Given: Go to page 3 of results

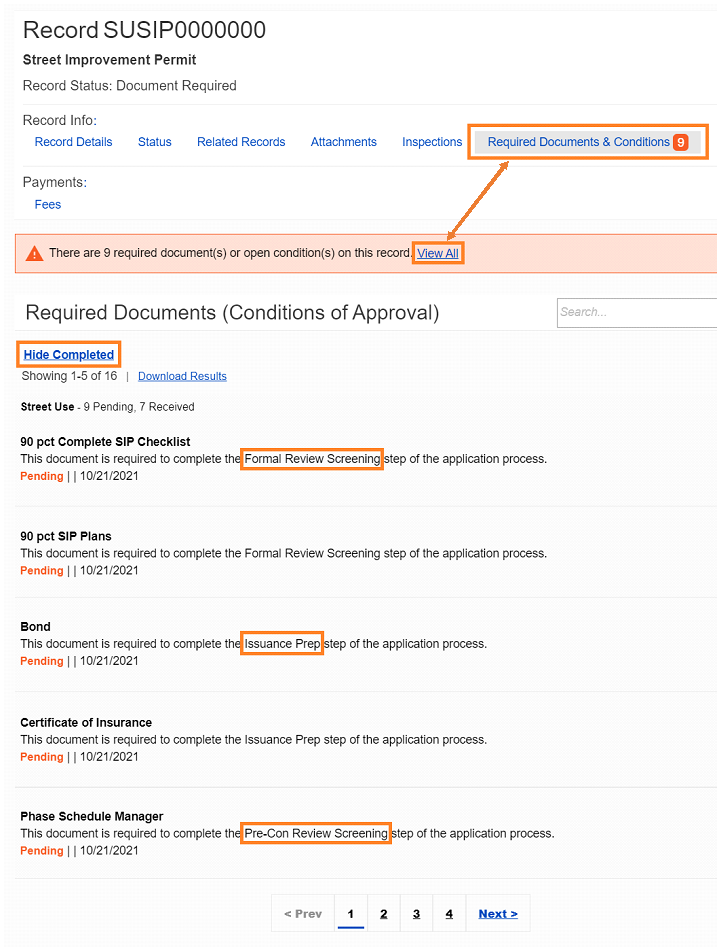Looking at the screenshot, I should pos(416,913).
